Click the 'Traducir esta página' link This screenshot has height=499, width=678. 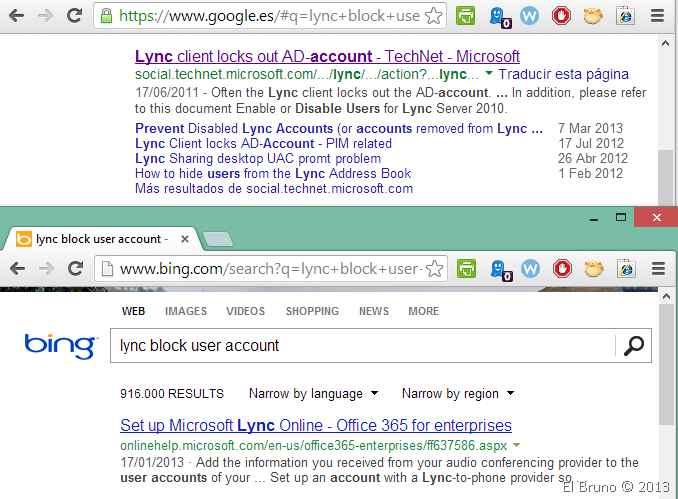point(563,74)
